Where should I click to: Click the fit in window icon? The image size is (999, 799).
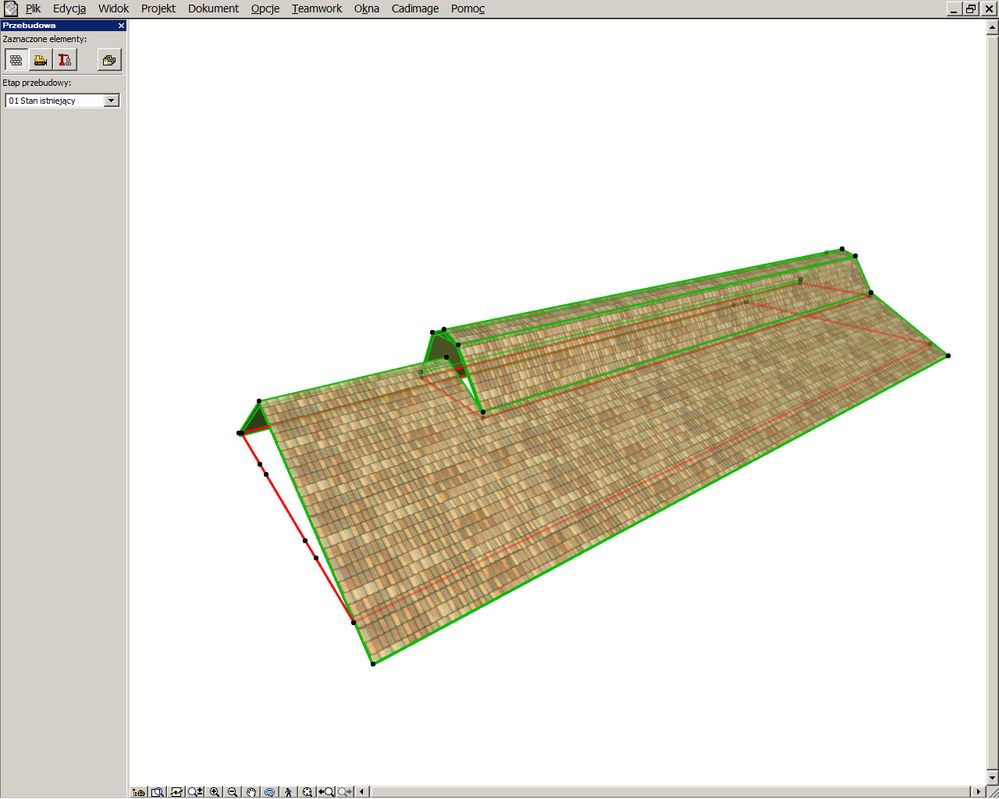307,792
